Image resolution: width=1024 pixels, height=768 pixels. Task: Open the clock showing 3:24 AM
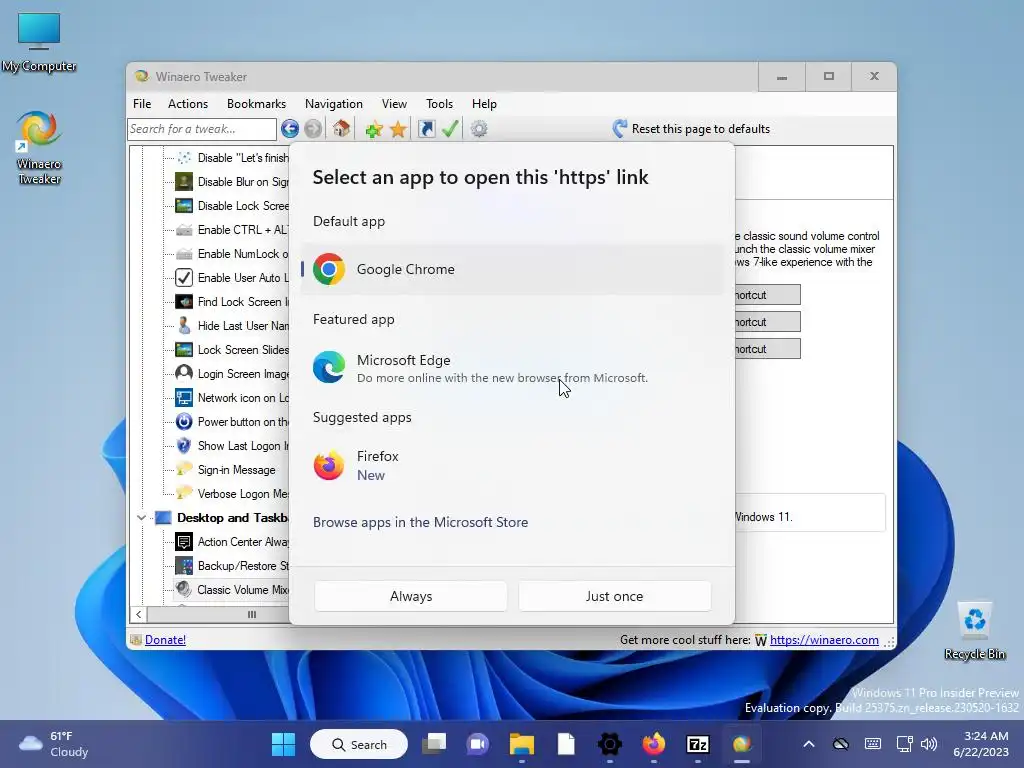[x=980, y=744]
